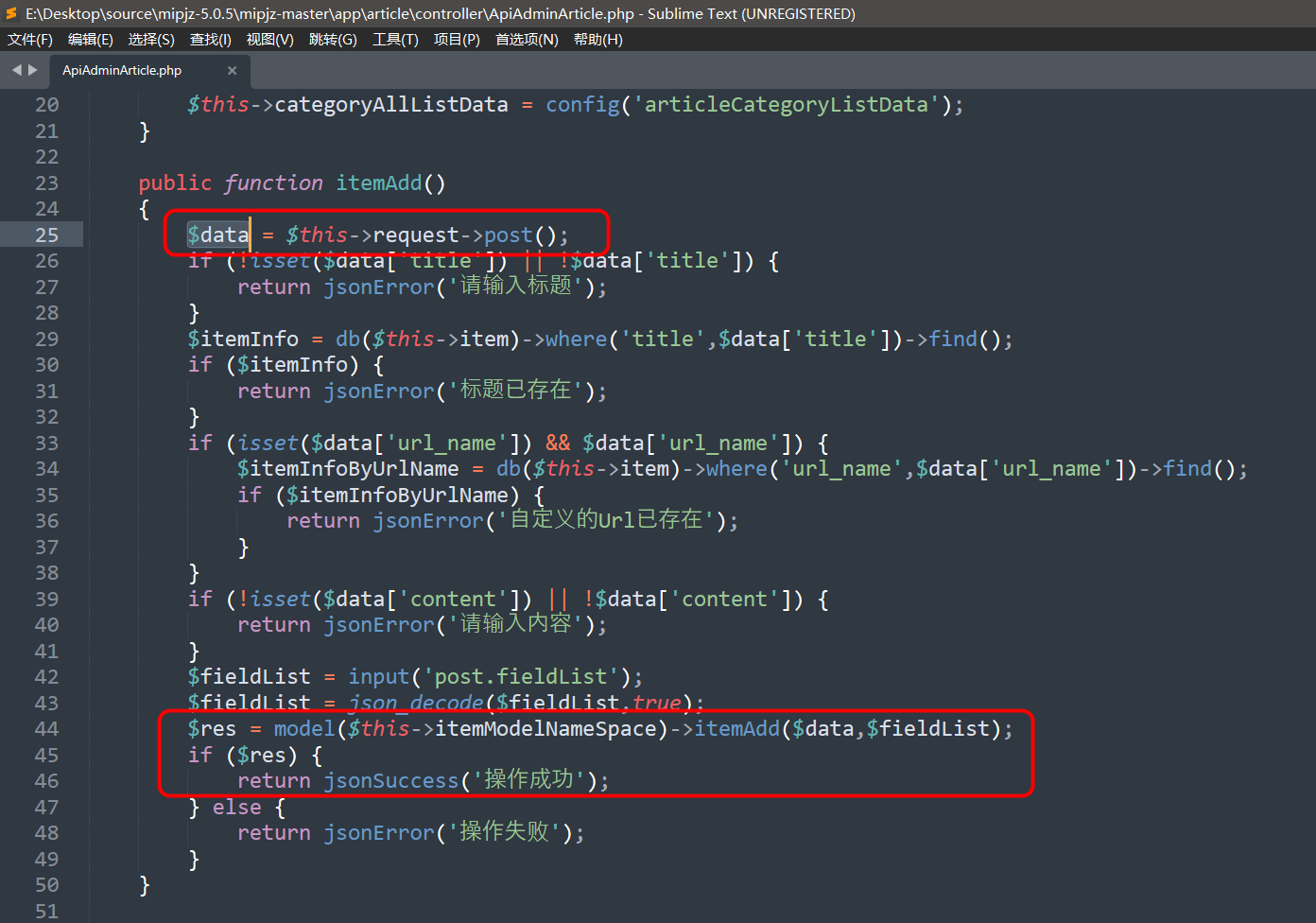The height and width of the screenshot is (923, 1316).
Task: Open the 编辑(E) menu
Action: (x=90, y=39)
